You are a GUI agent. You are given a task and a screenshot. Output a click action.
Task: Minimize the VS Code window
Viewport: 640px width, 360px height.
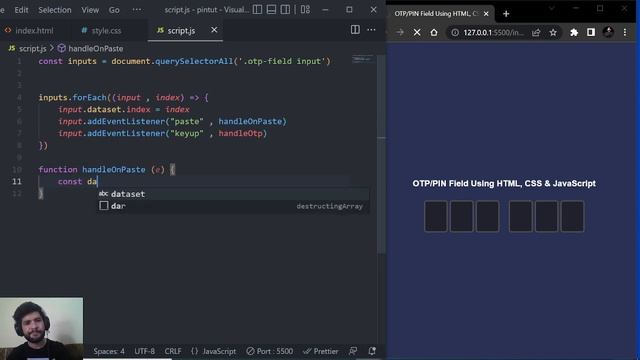point(325,9)
